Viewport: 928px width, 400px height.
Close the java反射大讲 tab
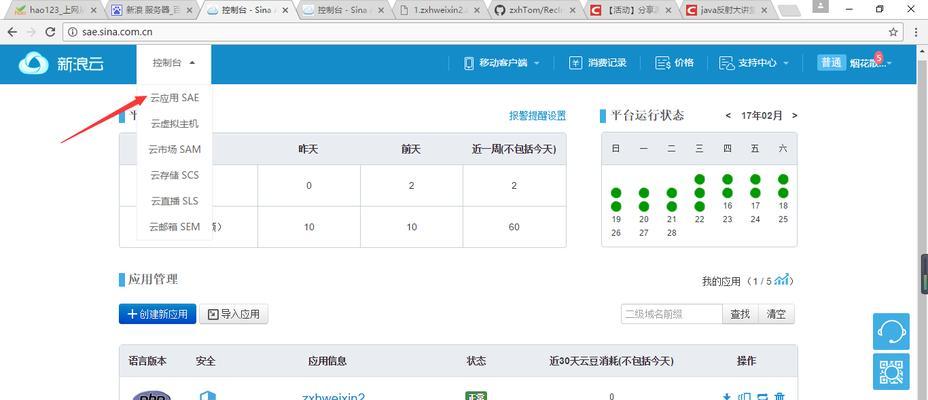coord(764,10)
